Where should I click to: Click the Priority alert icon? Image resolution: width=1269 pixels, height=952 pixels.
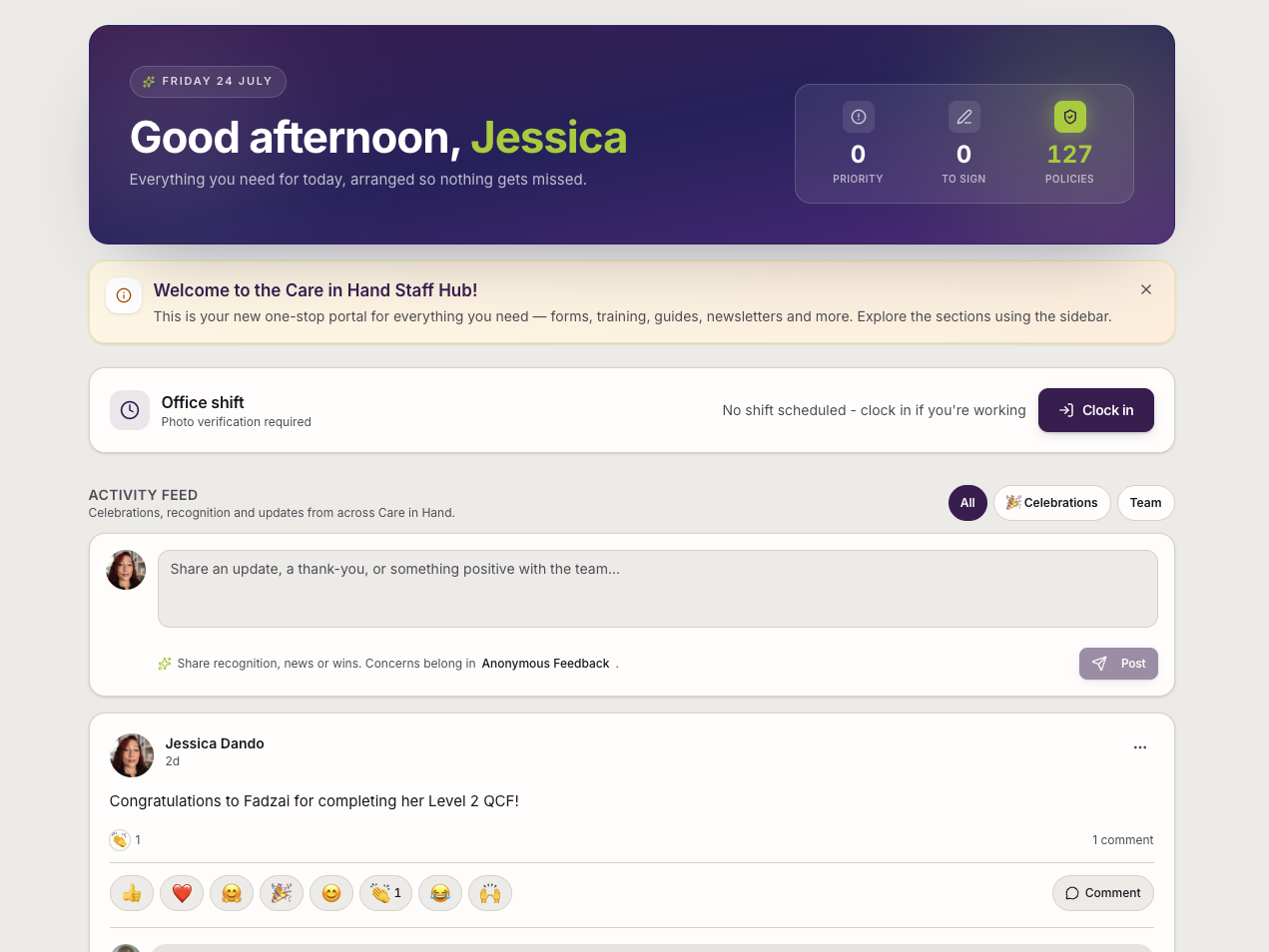pyautogui.click(x=858, y=117)
